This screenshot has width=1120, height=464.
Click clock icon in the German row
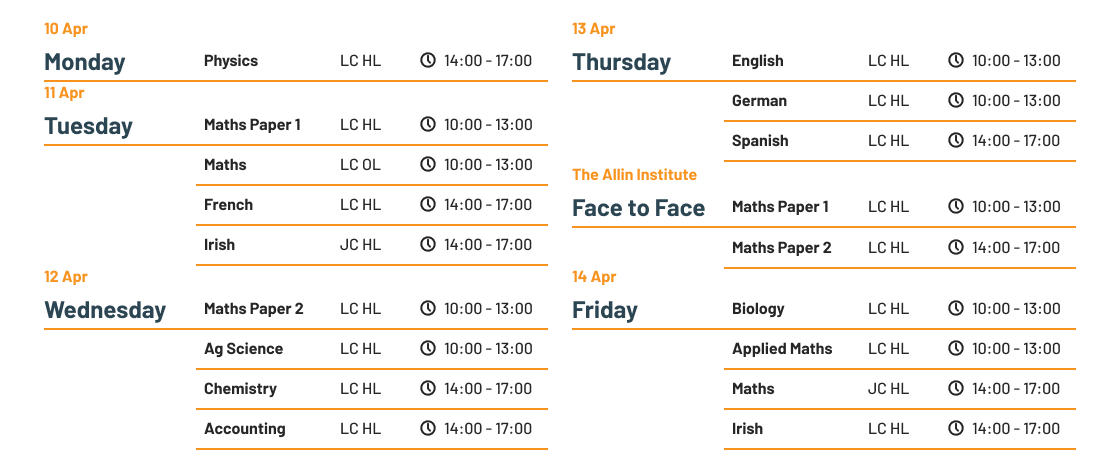click(x=955, y=101)
